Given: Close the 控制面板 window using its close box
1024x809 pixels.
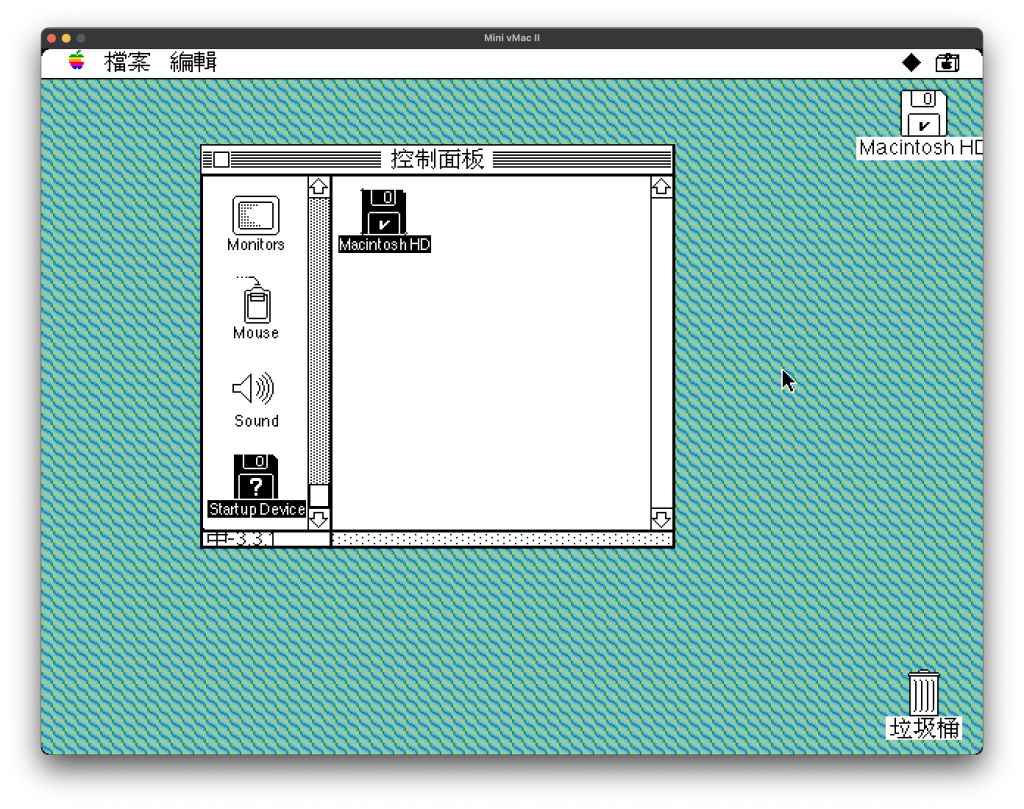Looking at the screenshot, I should 221,160.
